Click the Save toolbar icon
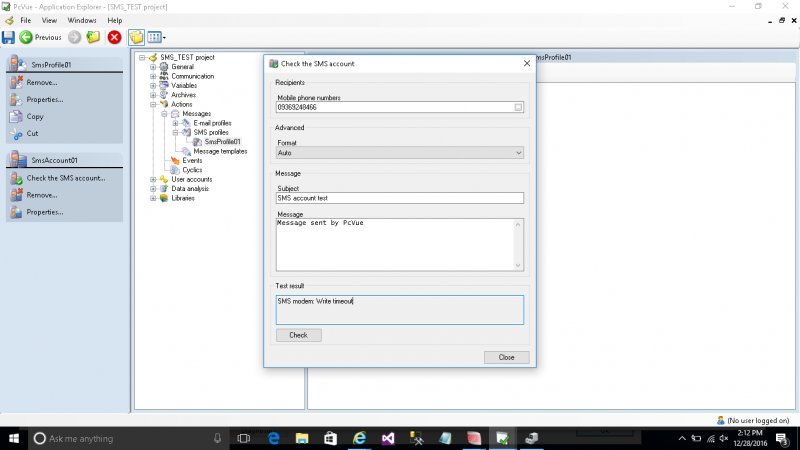 (x=8, y=37)
